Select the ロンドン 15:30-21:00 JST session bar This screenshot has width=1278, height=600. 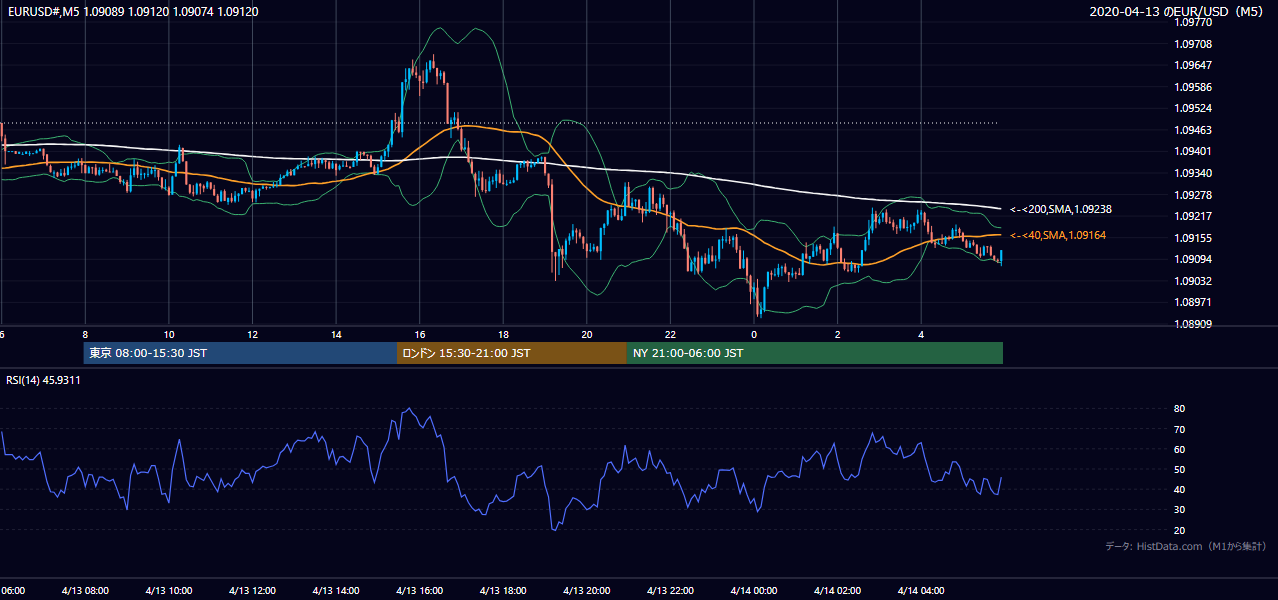coord(512,353)
